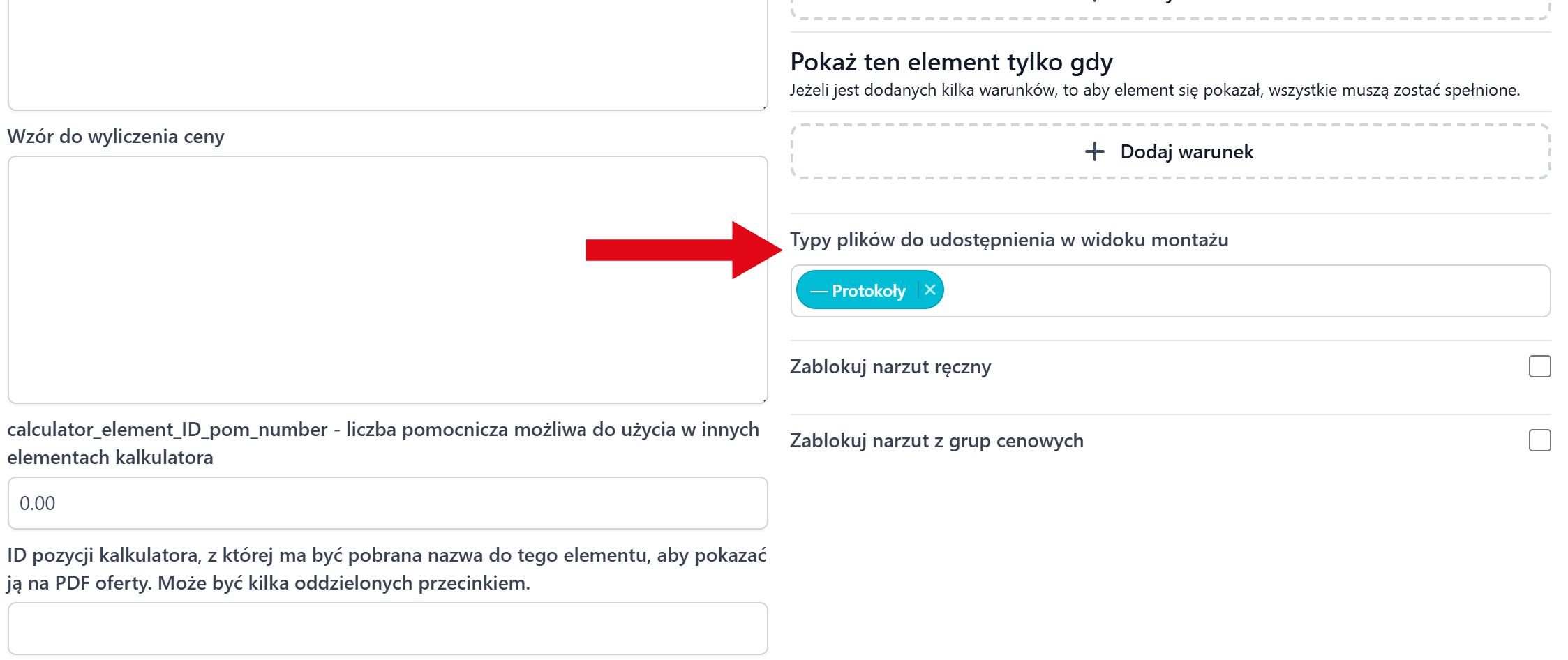Remove the Protokoły tag with its X
Image resolution: width=1568 pixels, height=660 pixels.
point(929,290)
